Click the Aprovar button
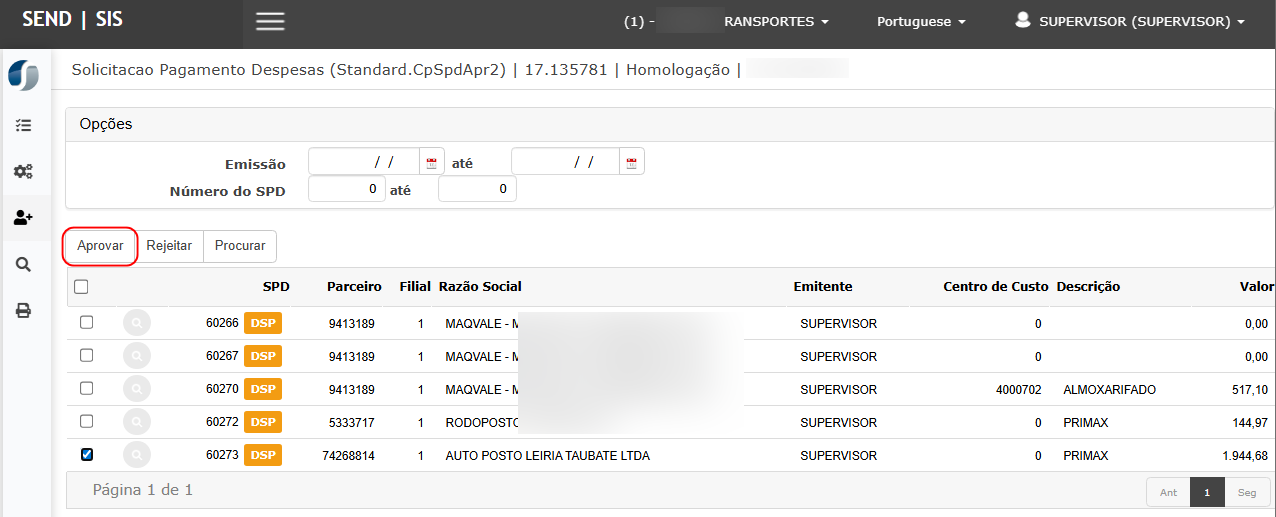Image resolution: width=1276 pixels, height=517 pixels. (100, 246)
